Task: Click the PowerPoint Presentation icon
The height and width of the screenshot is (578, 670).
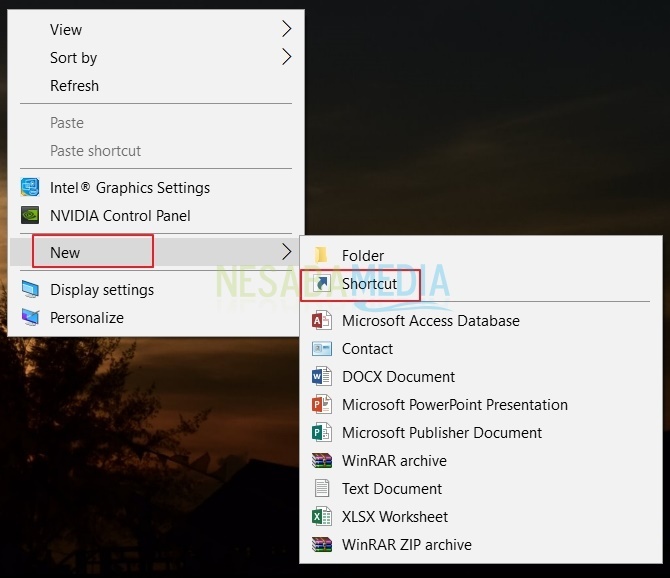Action: [x=322, y=405]
